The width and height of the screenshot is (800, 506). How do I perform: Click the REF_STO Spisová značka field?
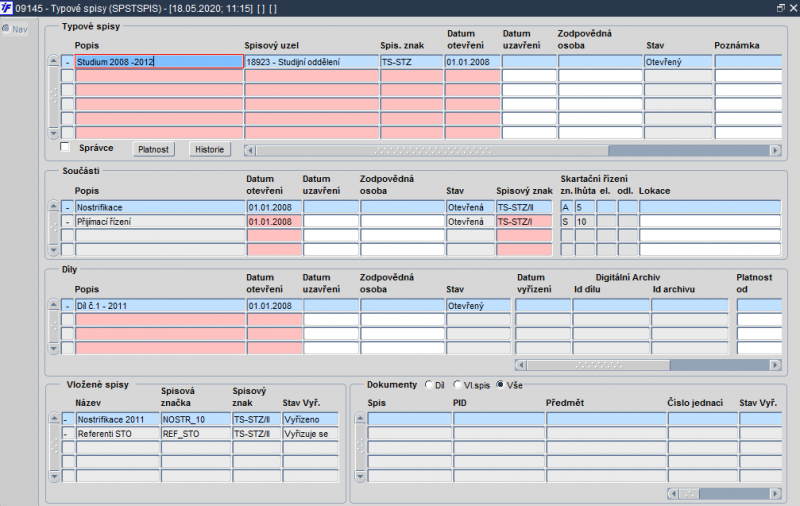click(x=196, y=434)
